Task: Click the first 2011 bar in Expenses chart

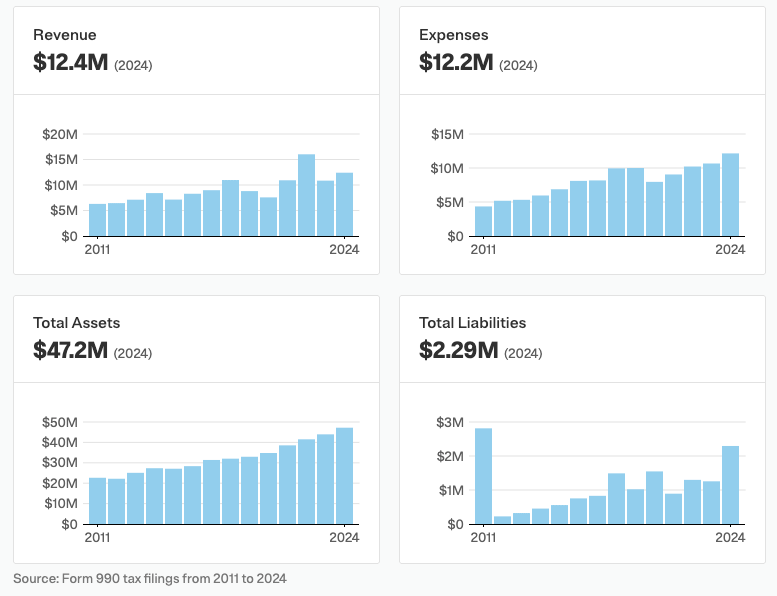Action: coord(483,221)
